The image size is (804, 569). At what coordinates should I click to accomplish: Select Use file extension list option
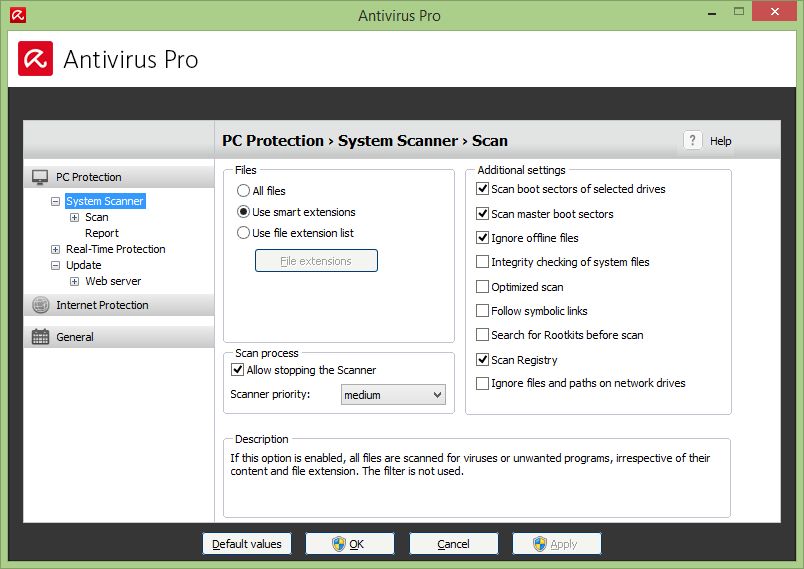(x=243, y=233)
